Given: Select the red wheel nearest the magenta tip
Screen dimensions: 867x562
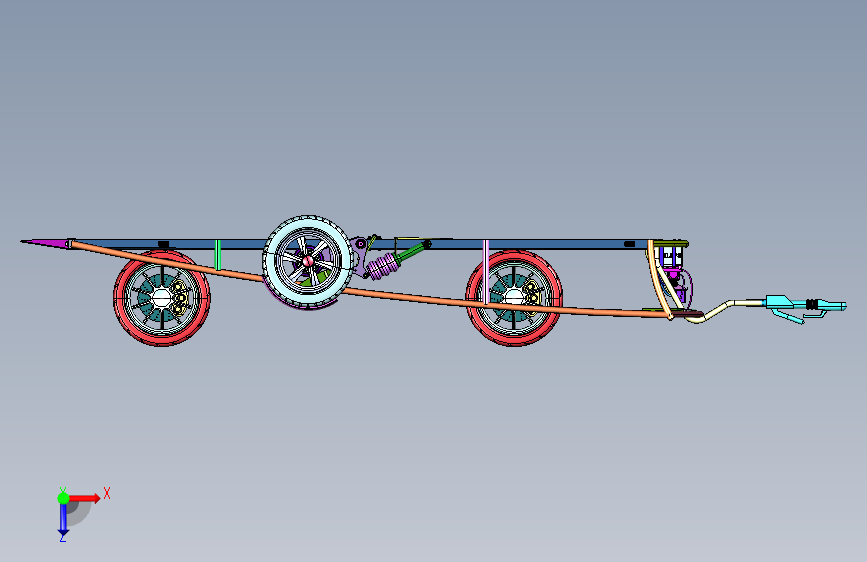Looking at the screenshot, I should tap(162, 298).
